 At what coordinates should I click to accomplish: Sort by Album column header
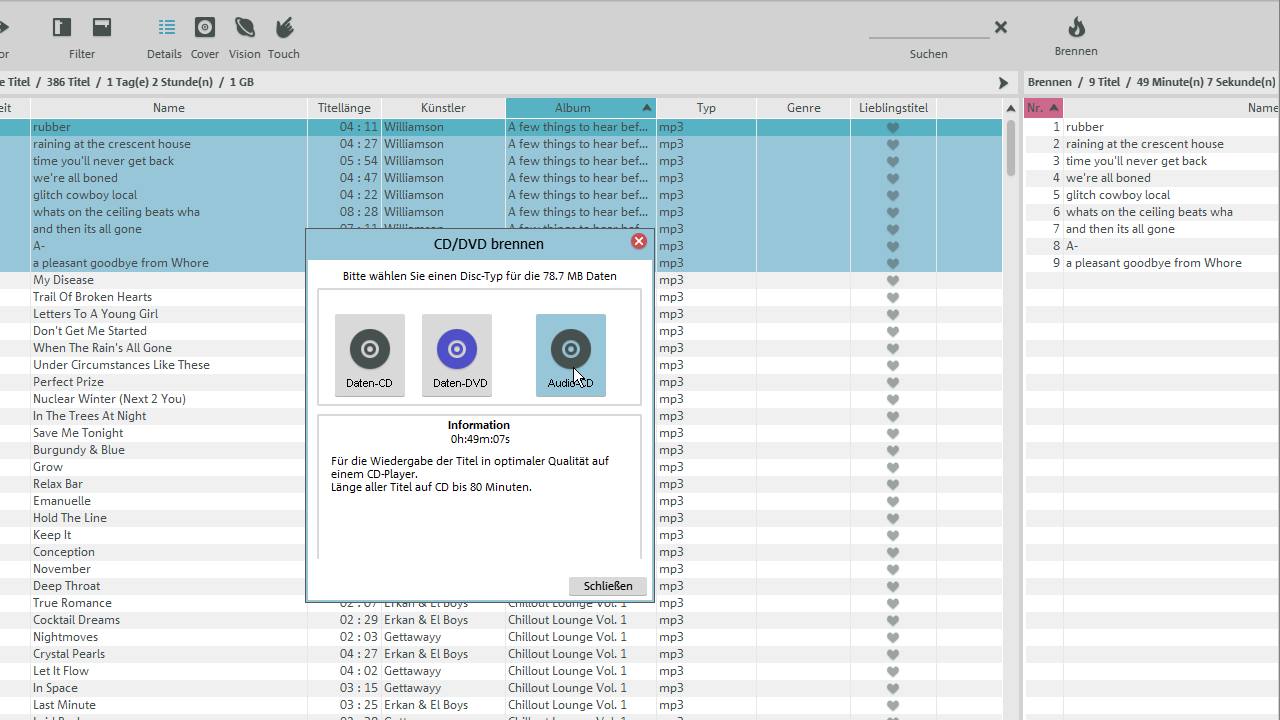[x=580, y=107]
